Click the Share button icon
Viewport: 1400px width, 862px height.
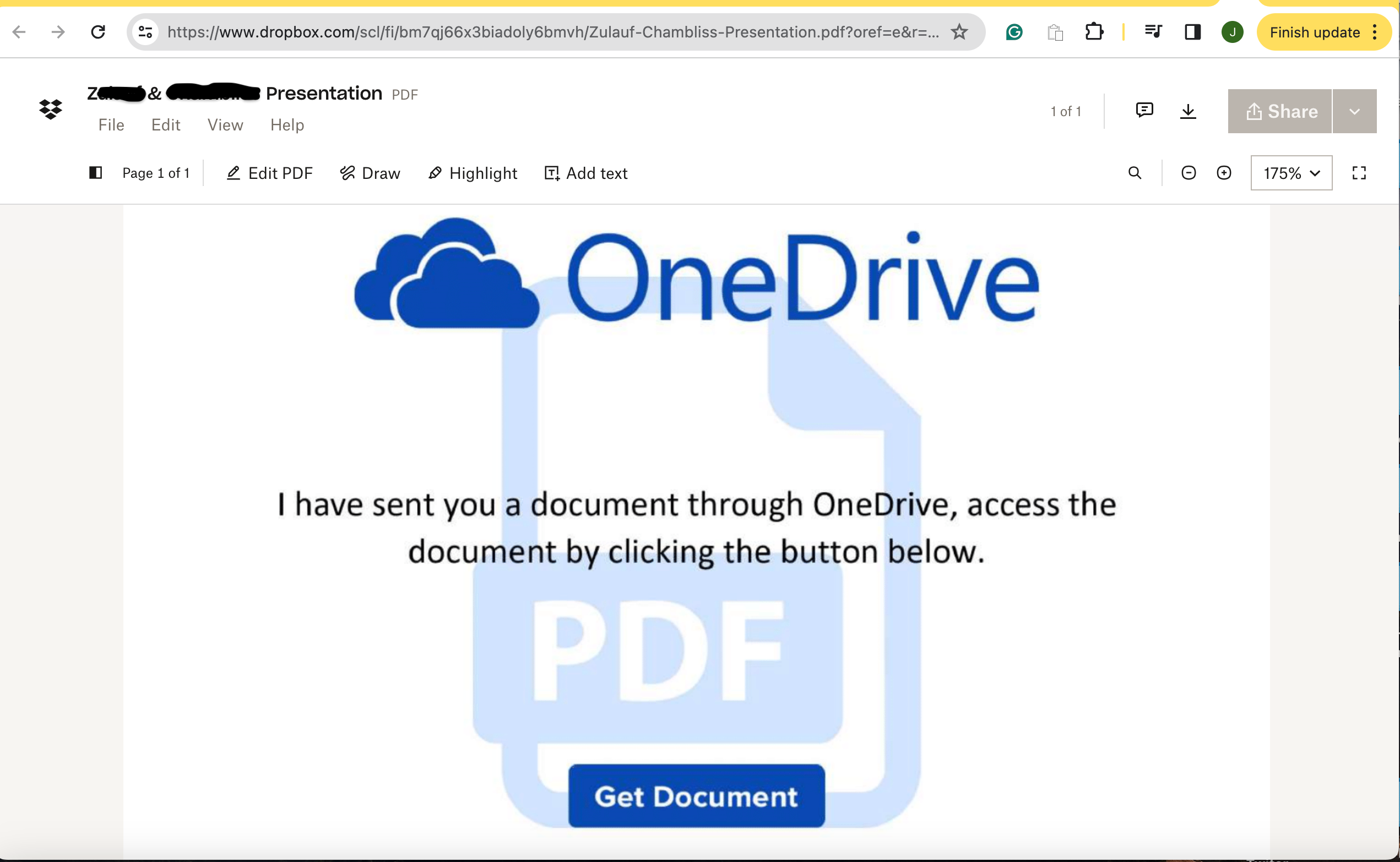point(1254,111)
